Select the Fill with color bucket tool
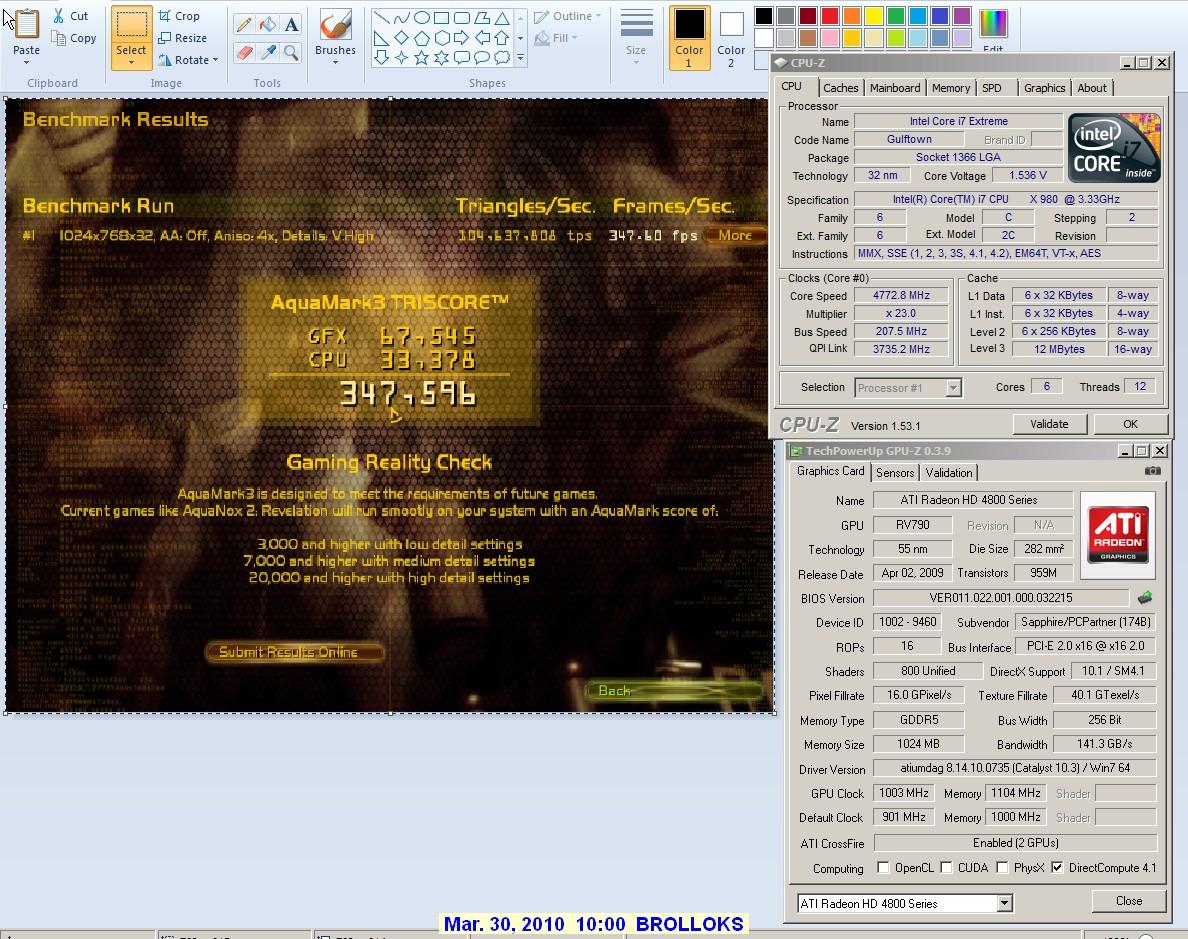 click(267, 24)
